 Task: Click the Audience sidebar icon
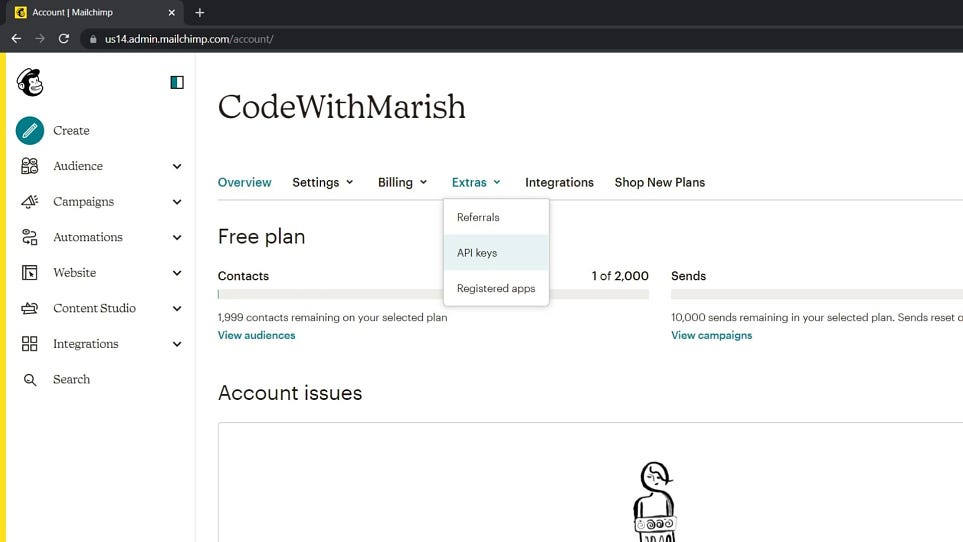point(29,166)
